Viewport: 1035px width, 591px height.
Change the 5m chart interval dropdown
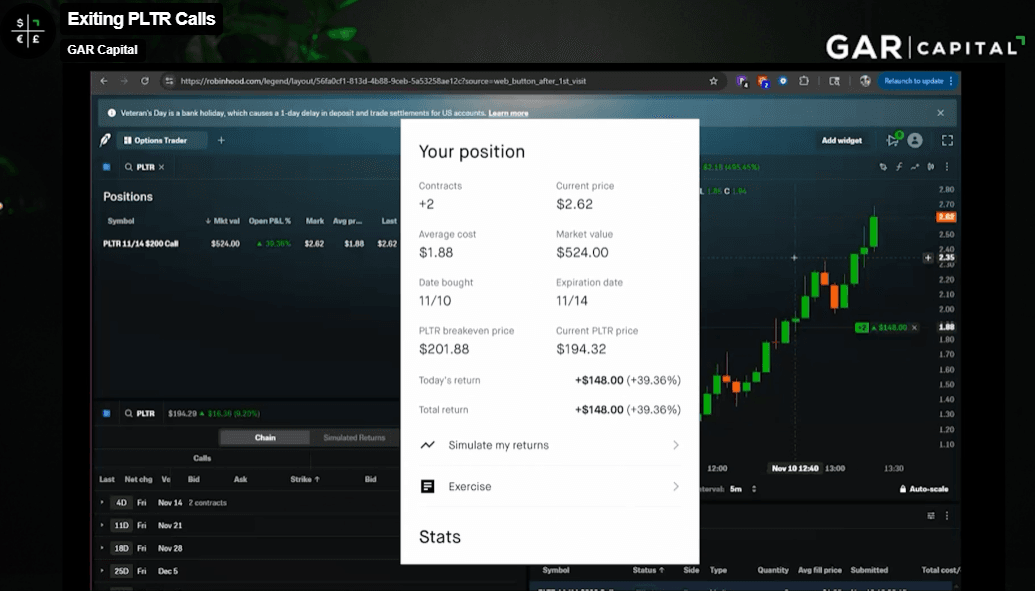[x=742, y=489]
